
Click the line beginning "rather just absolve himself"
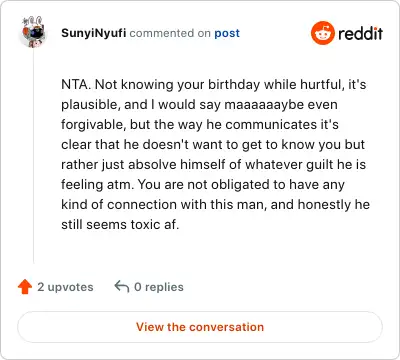(x=214, y=165)
